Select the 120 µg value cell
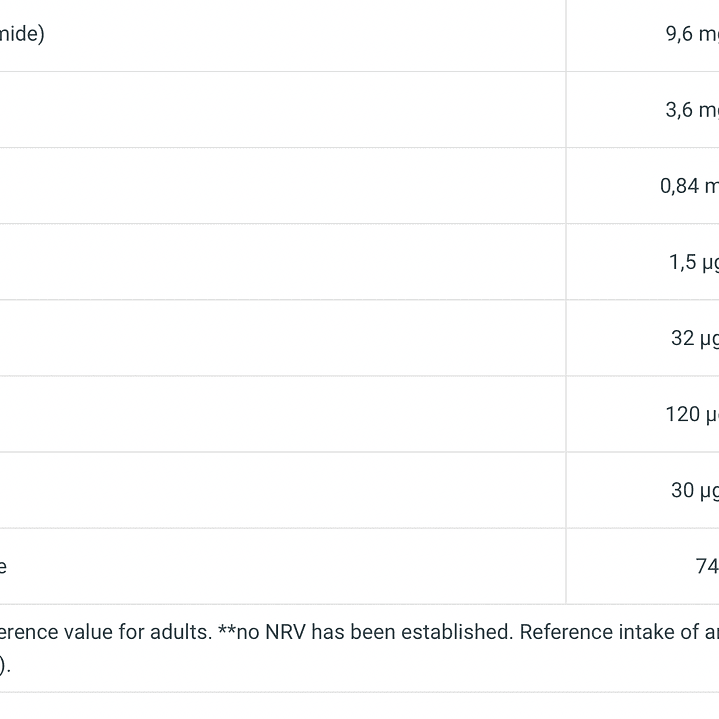Screen dimensions: 719x719 (x=692, y=414)
